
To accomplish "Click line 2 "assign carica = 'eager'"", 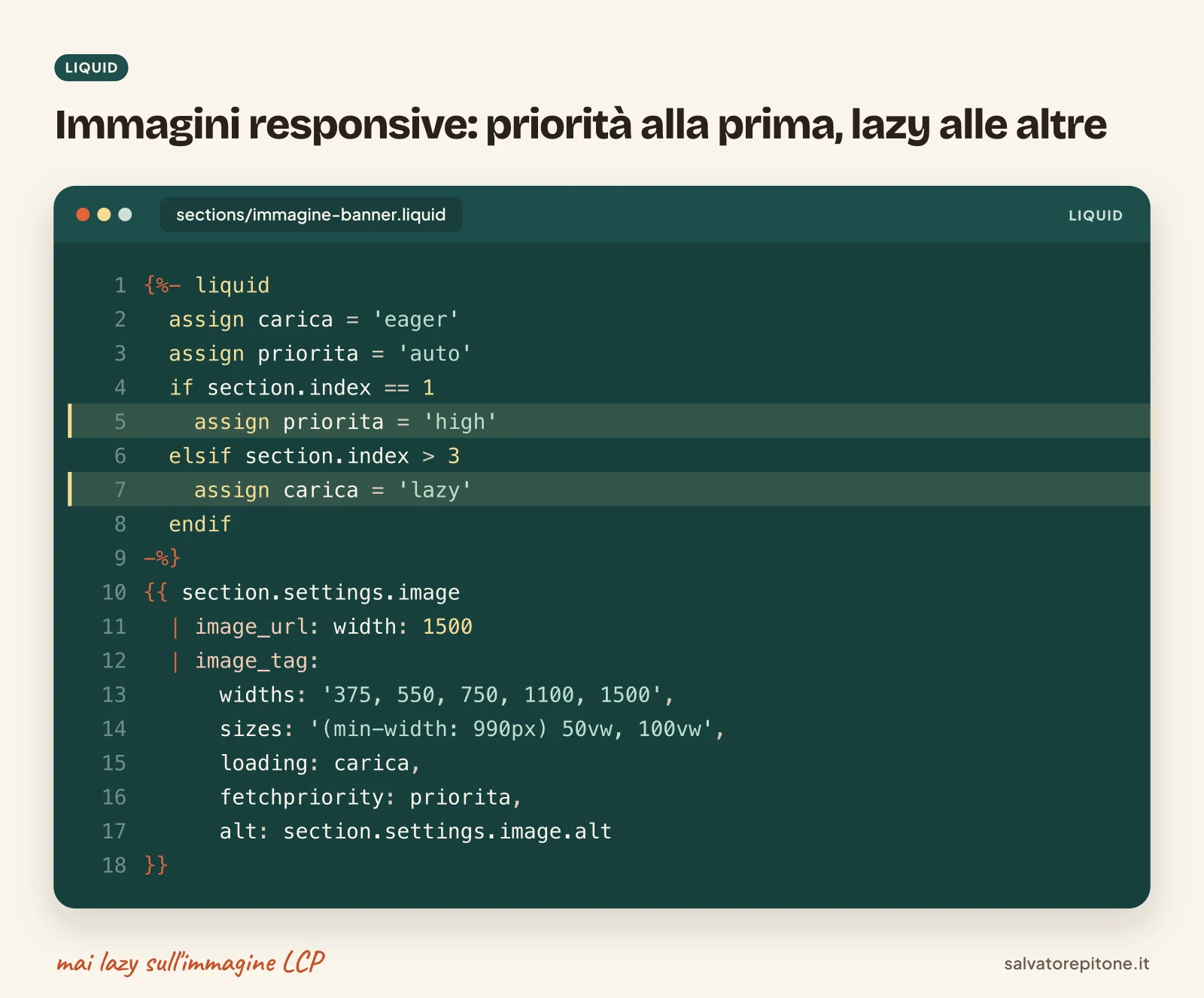I will coord(314,319).
